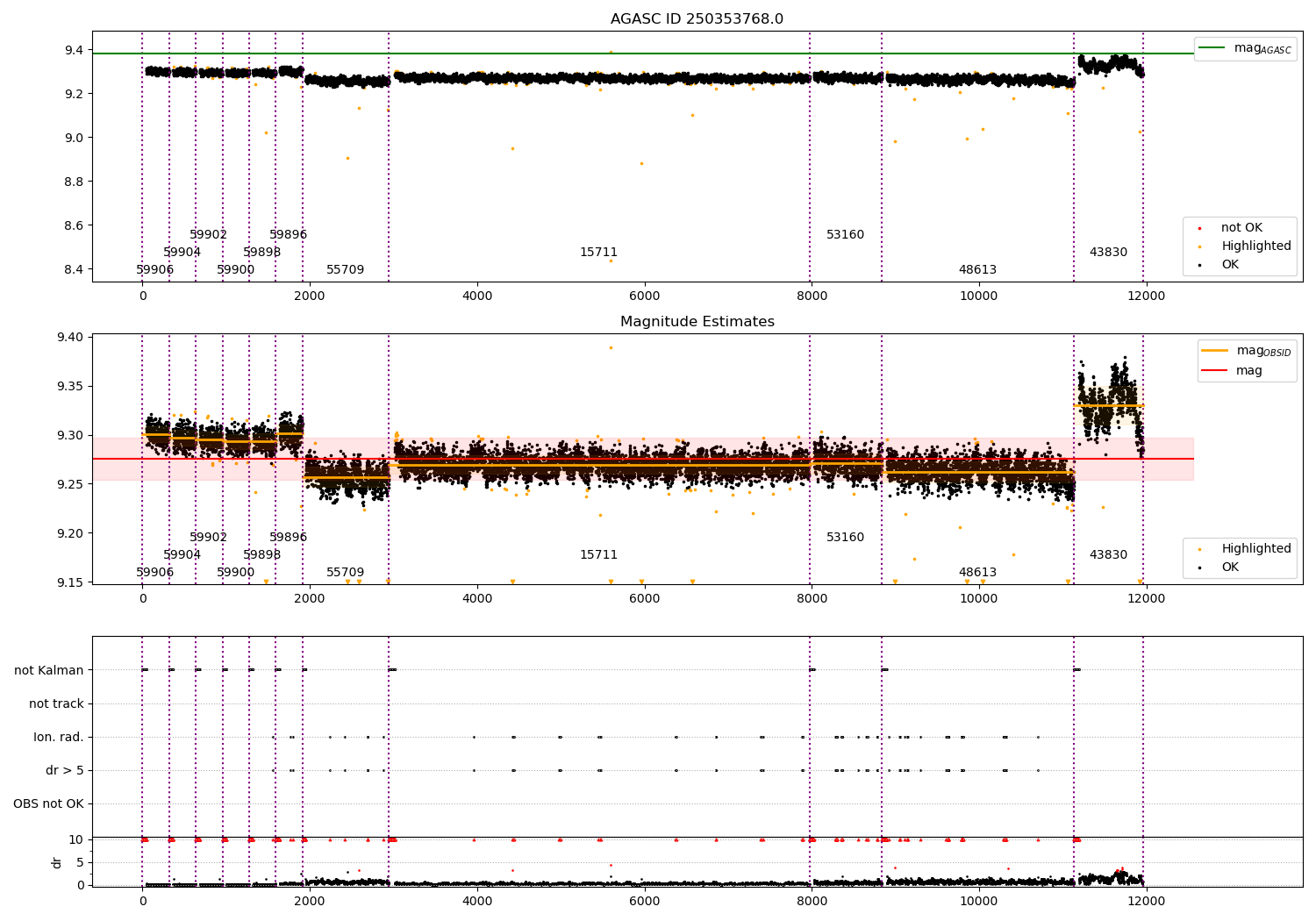Click y-axis tick 8.8 in top plot

(75, 182)
